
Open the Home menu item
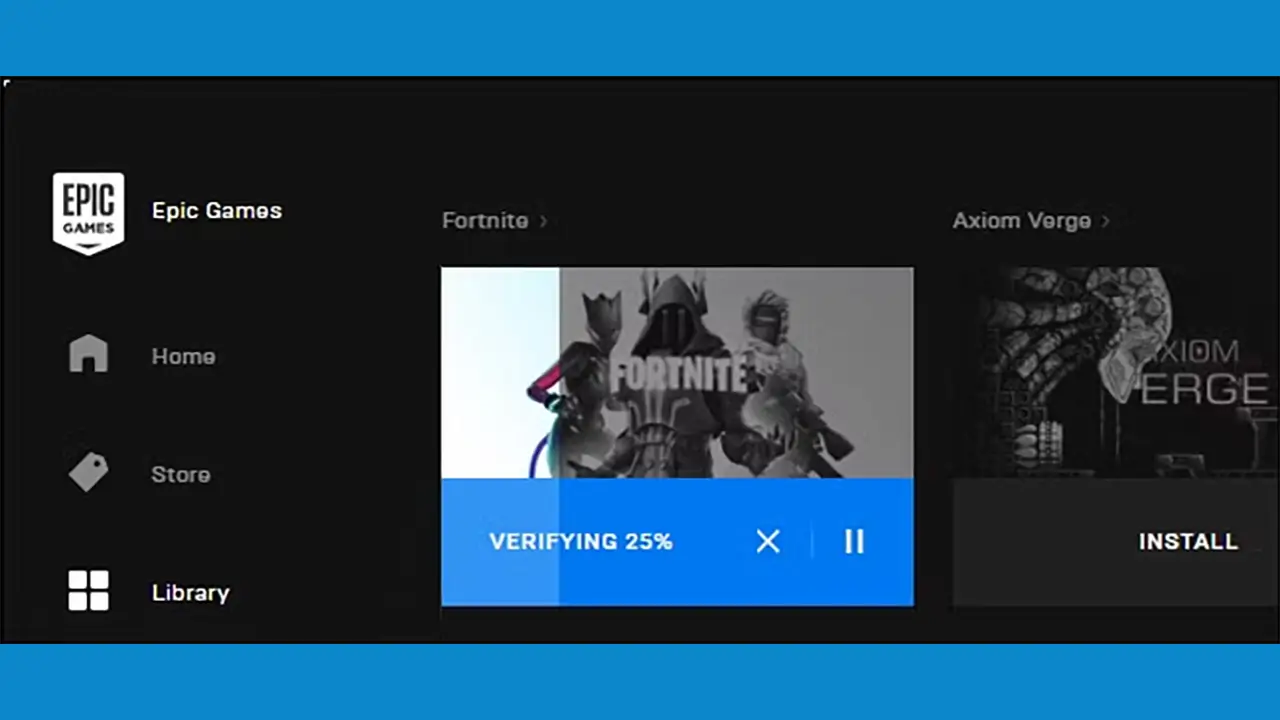pos(183,356)
